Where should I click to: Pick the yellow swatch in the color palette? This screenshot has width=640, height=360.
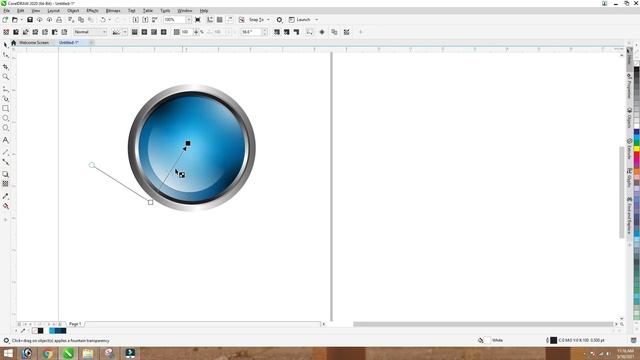click(636, 149)
